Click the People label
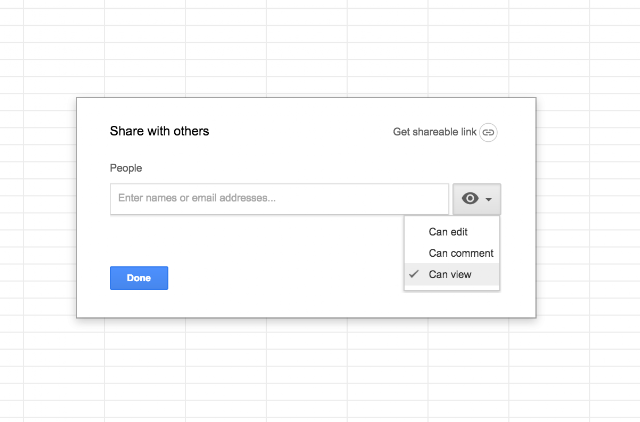The width and height of the screenshot is (640, 422). coord(126,168)
